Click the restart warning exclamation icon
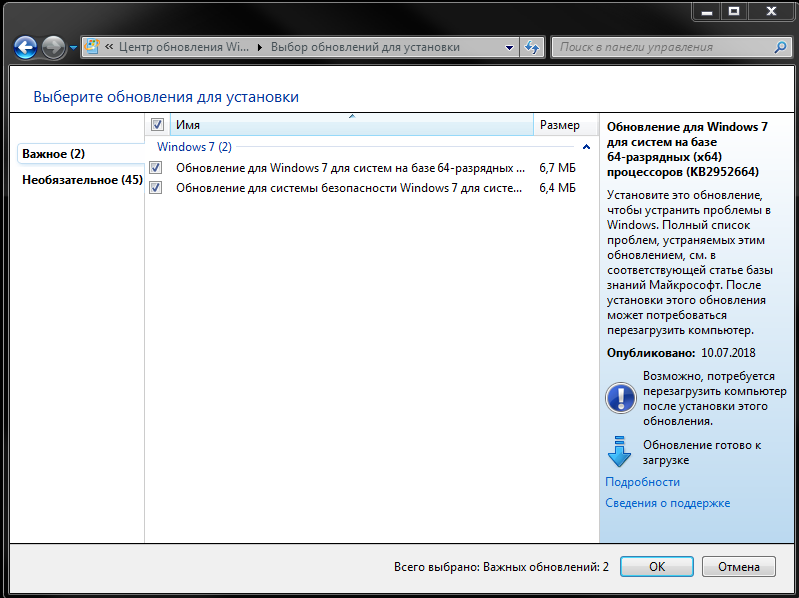This screenshot has height=598, width=799. click(620, 398)
